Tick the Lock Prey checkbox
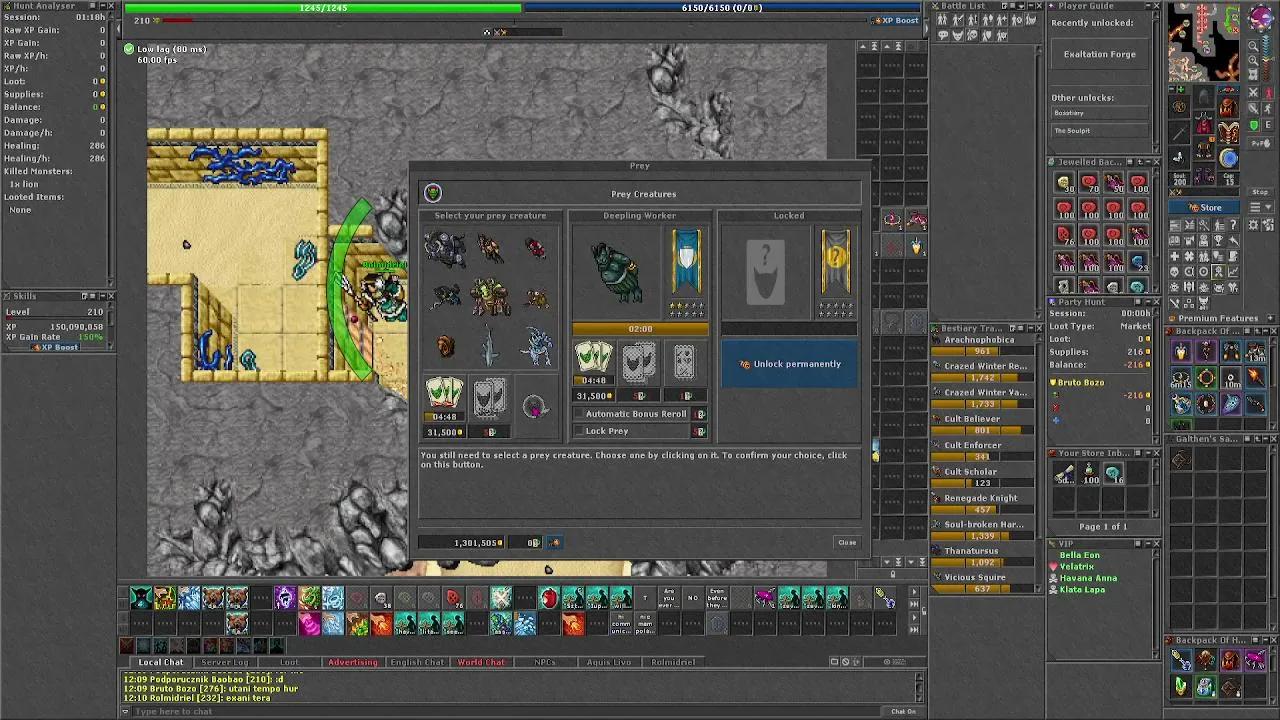The width and height of the screenshot is (1280, 720). tap(580, 431)
